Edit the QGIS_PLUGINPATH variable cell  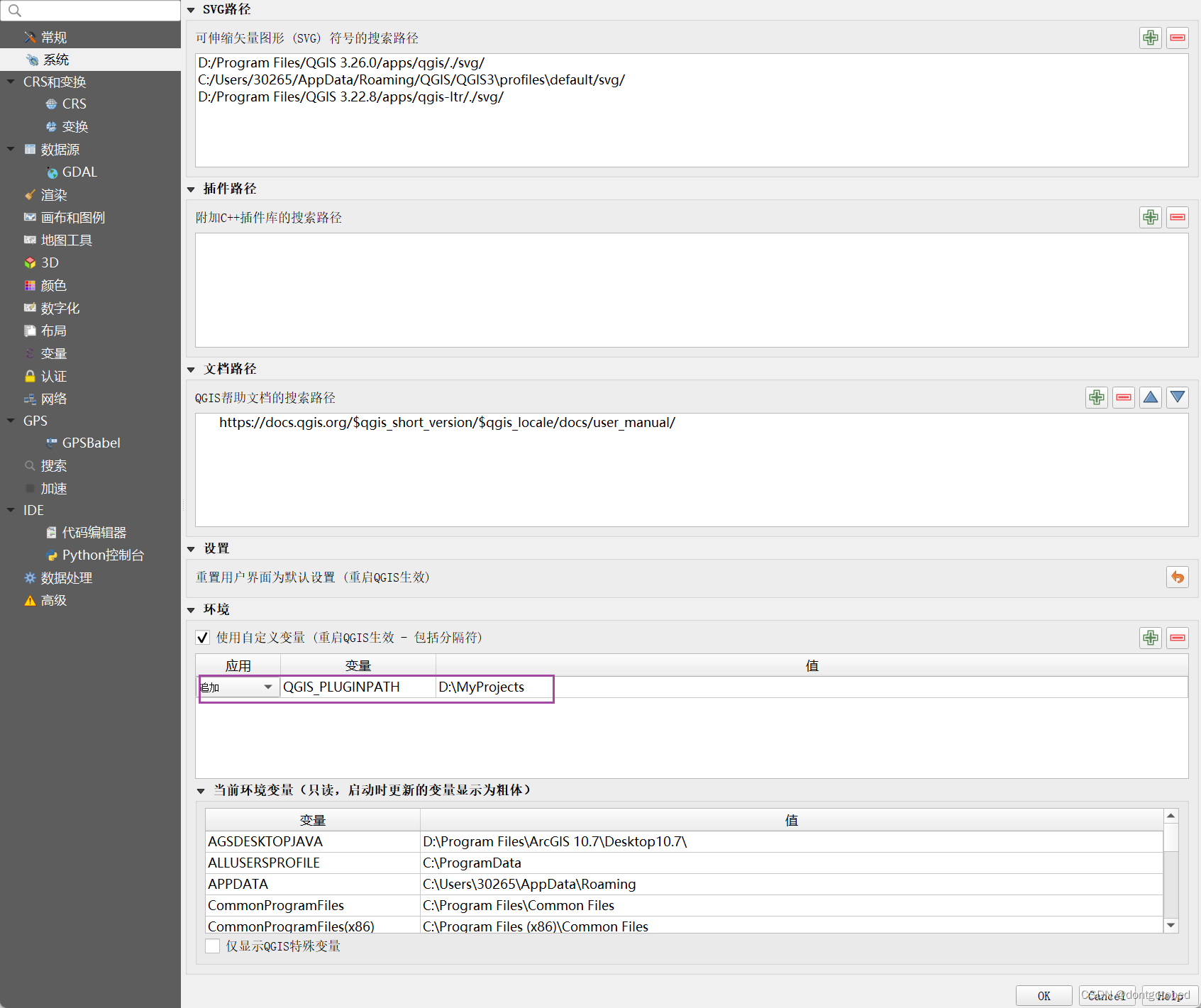pos(358,687)
